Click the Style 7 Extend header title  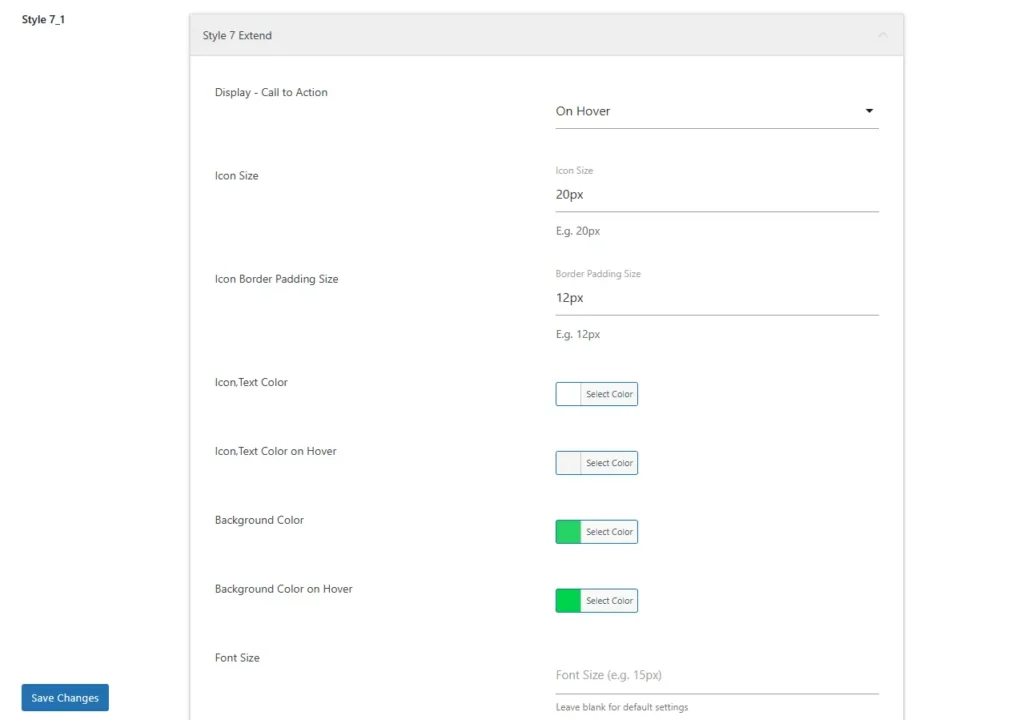[x=237, y=35]
